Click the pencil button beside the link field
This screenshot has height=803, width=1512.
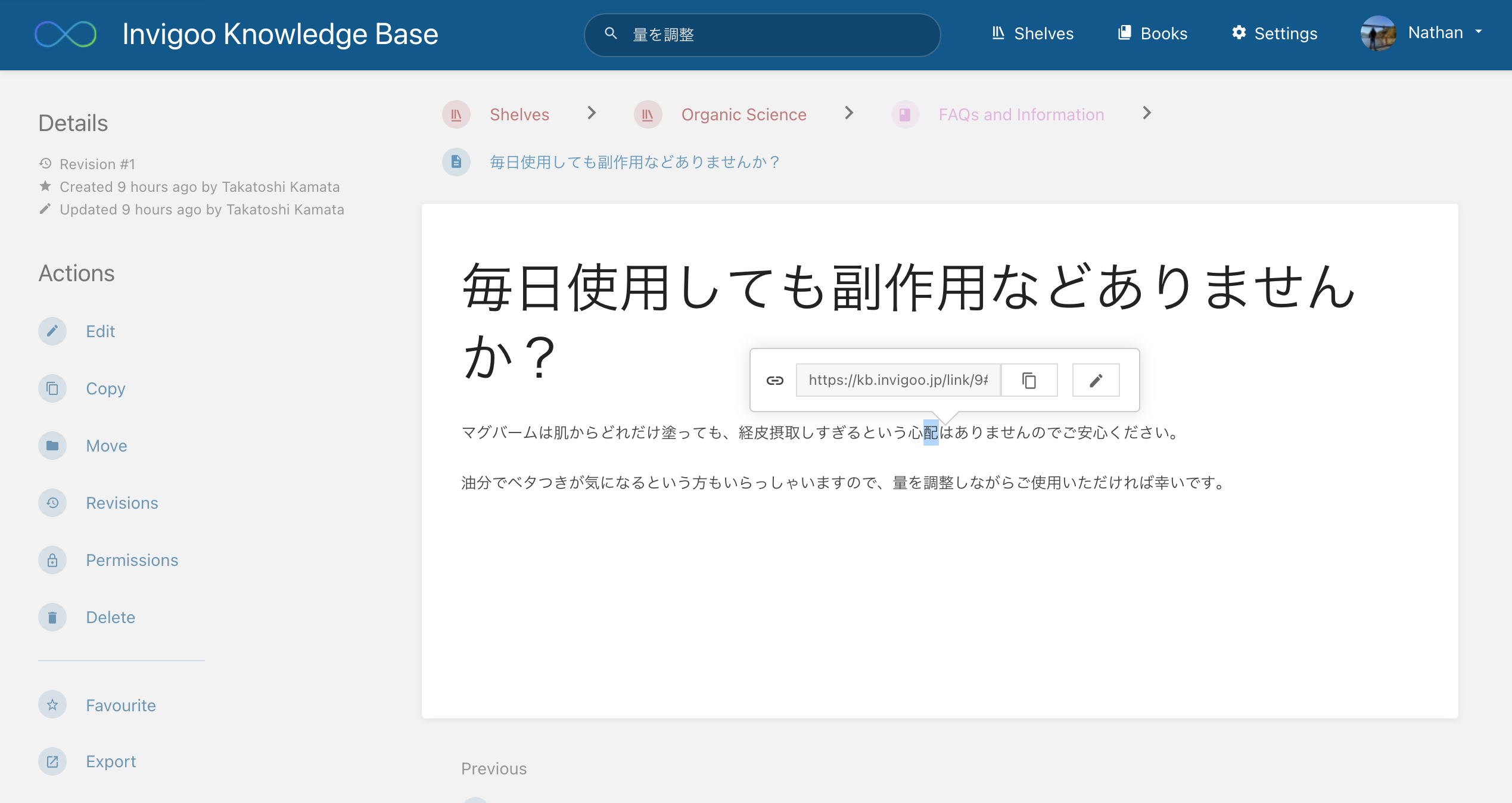pyautogui.click(x=1096, y=380)
